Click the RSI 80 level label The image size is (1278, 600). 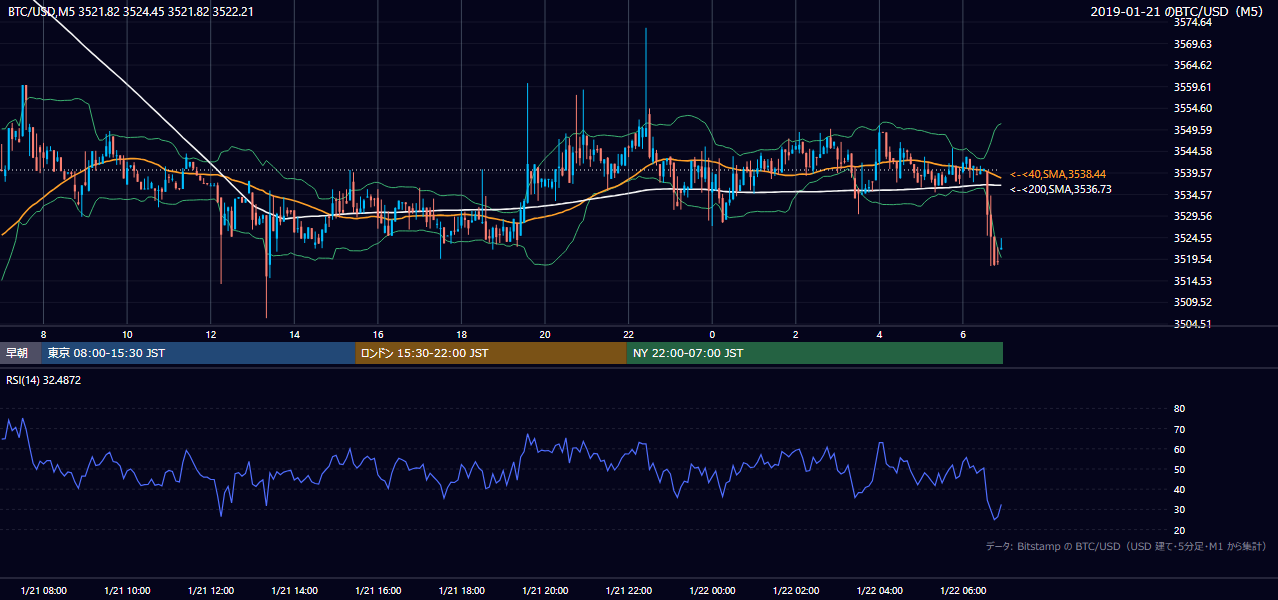pos(1179,409)
